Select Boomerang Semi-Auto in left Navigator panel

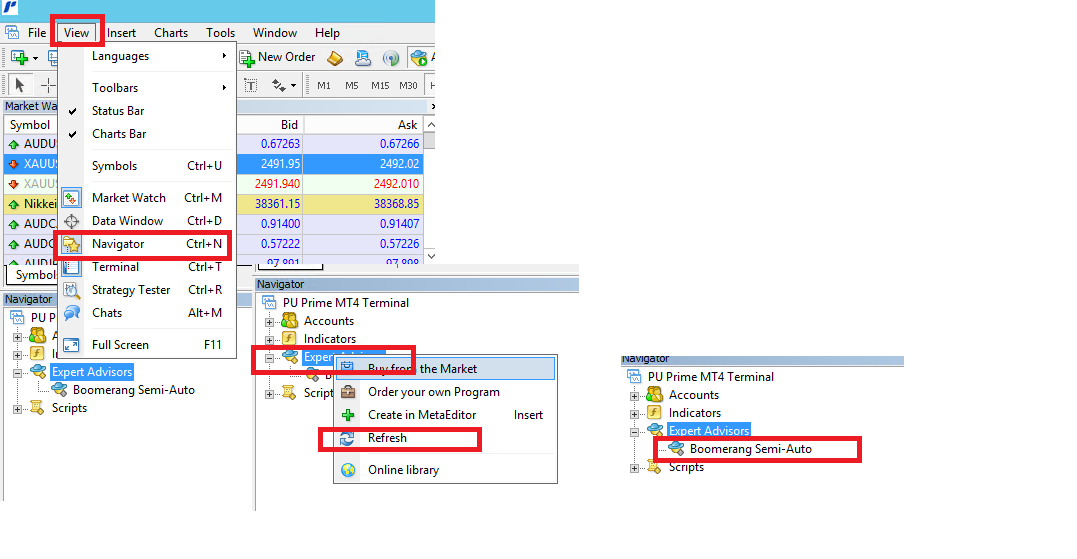point(133,390)
